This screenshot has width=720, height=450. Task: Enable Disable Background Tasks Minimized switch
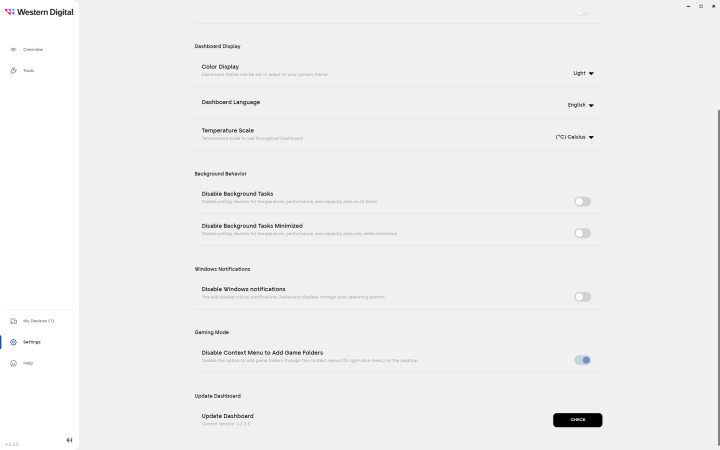coord(582,233)
